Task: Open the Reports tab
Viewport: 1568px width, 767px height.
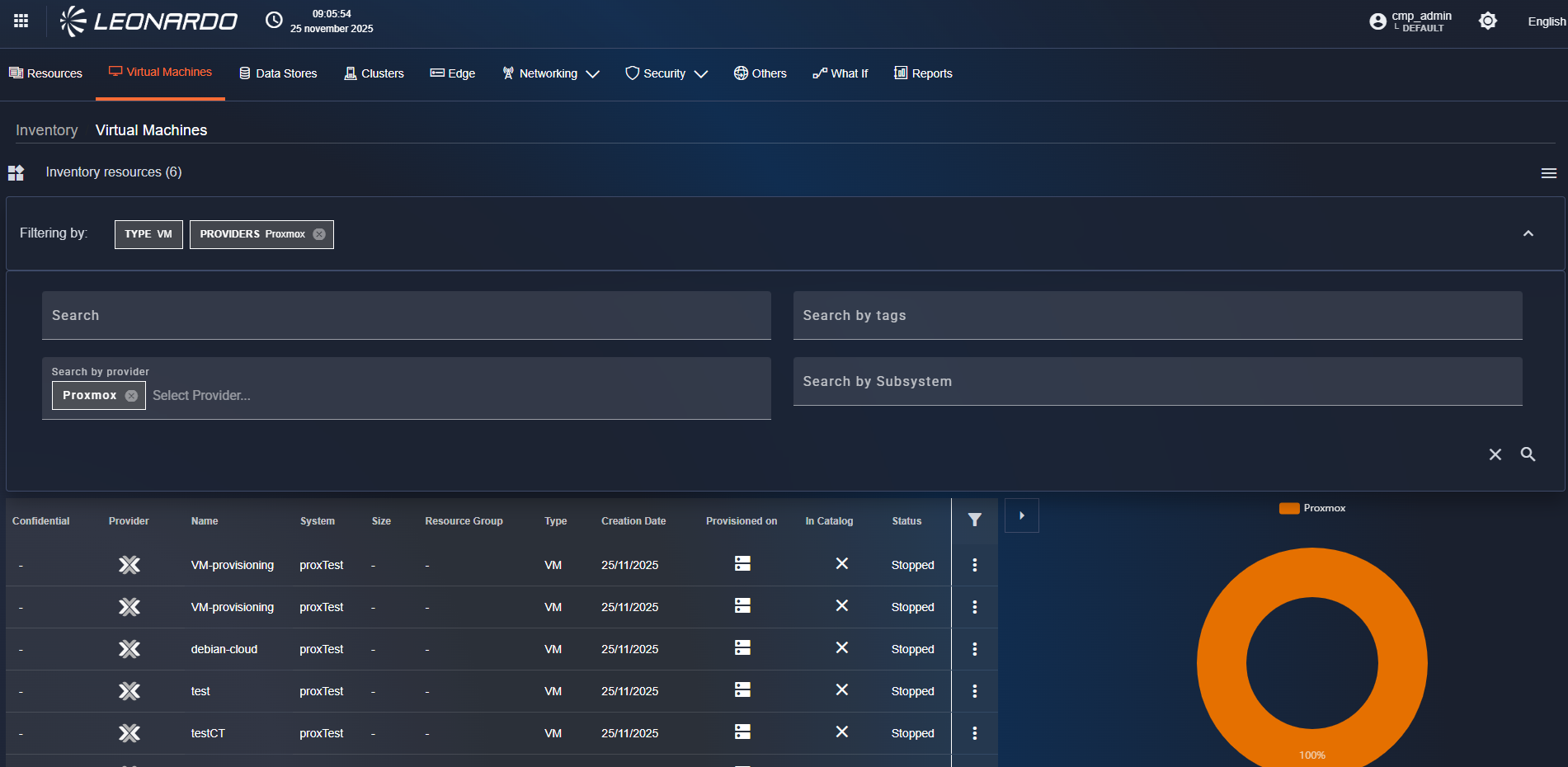Action: point(923,73)
